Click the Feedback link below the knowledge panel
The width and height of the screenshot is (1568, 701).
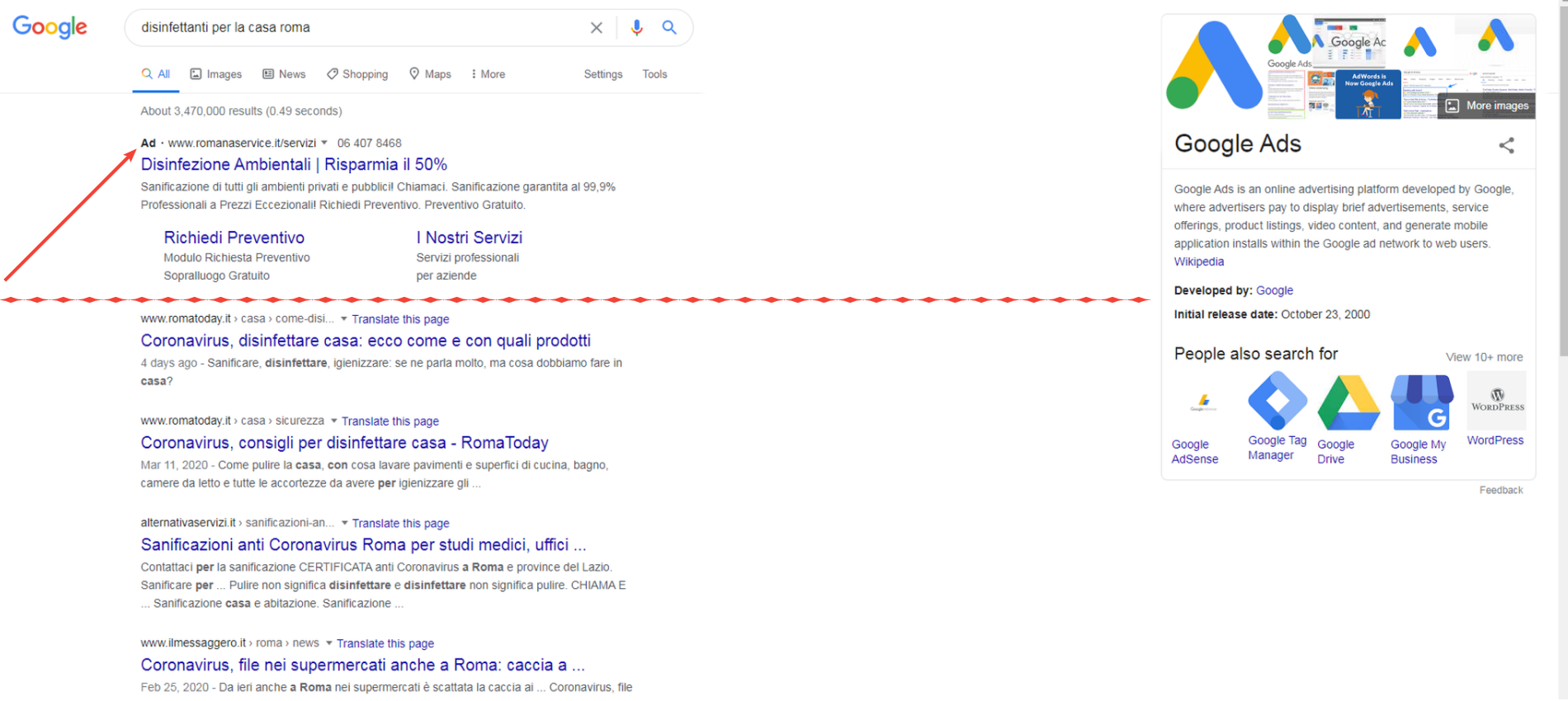(1501, 490)
